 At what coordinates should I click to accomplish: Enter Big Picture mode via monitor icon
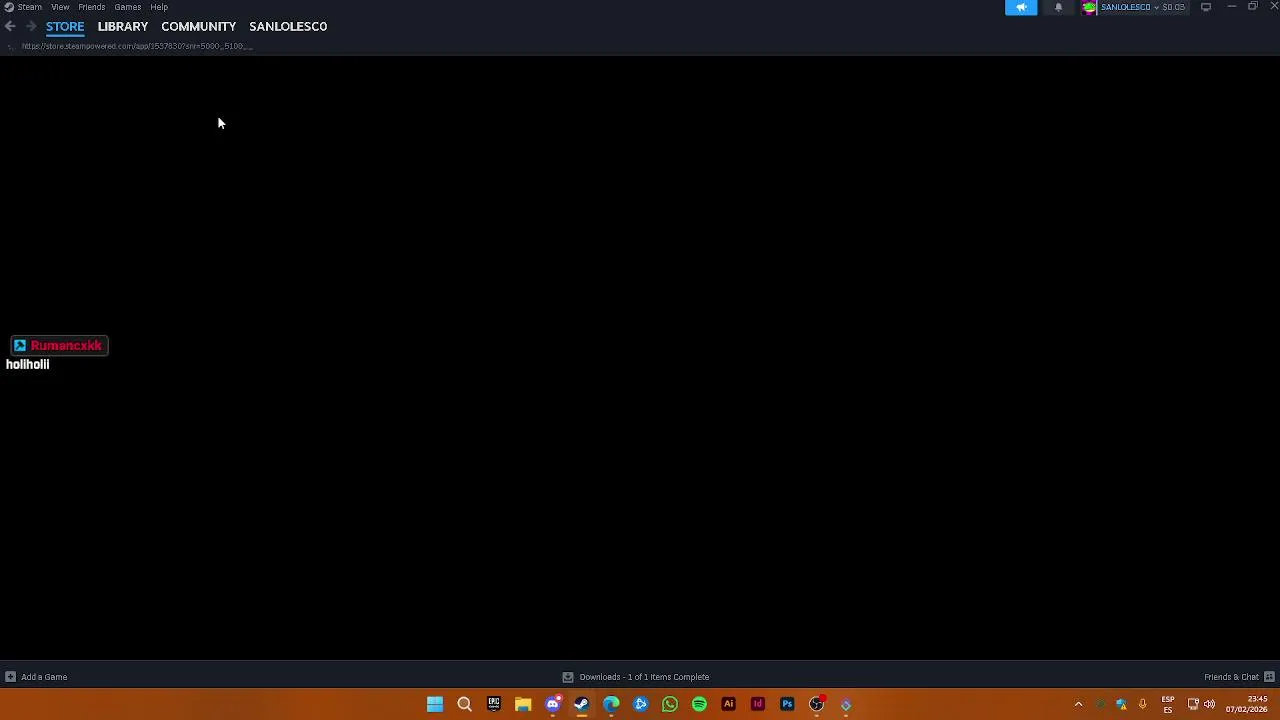1206,7
